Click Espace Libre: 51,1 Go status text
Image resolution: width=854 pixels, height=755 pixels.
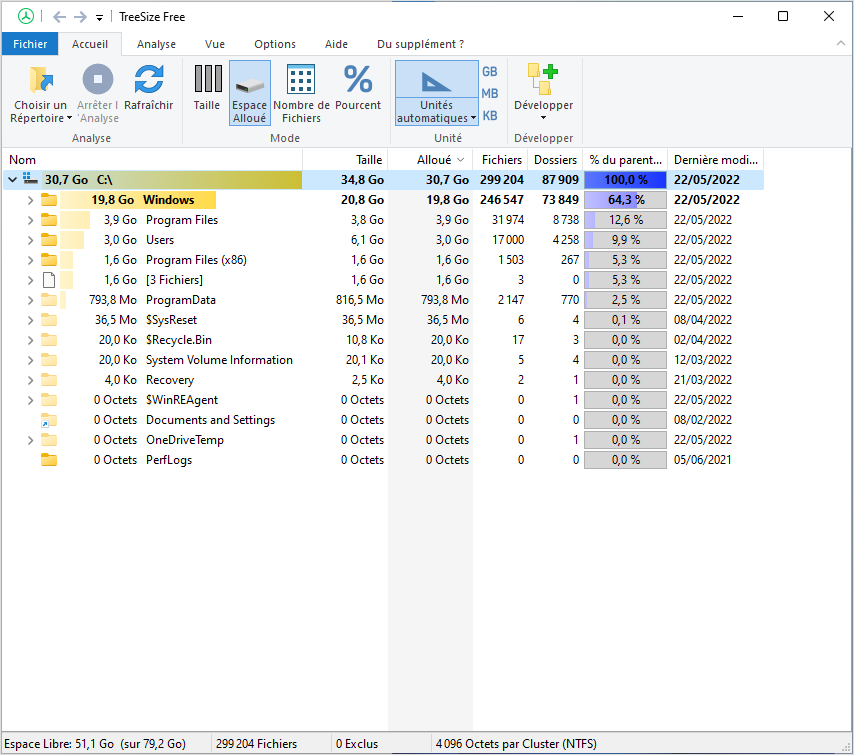95,744
